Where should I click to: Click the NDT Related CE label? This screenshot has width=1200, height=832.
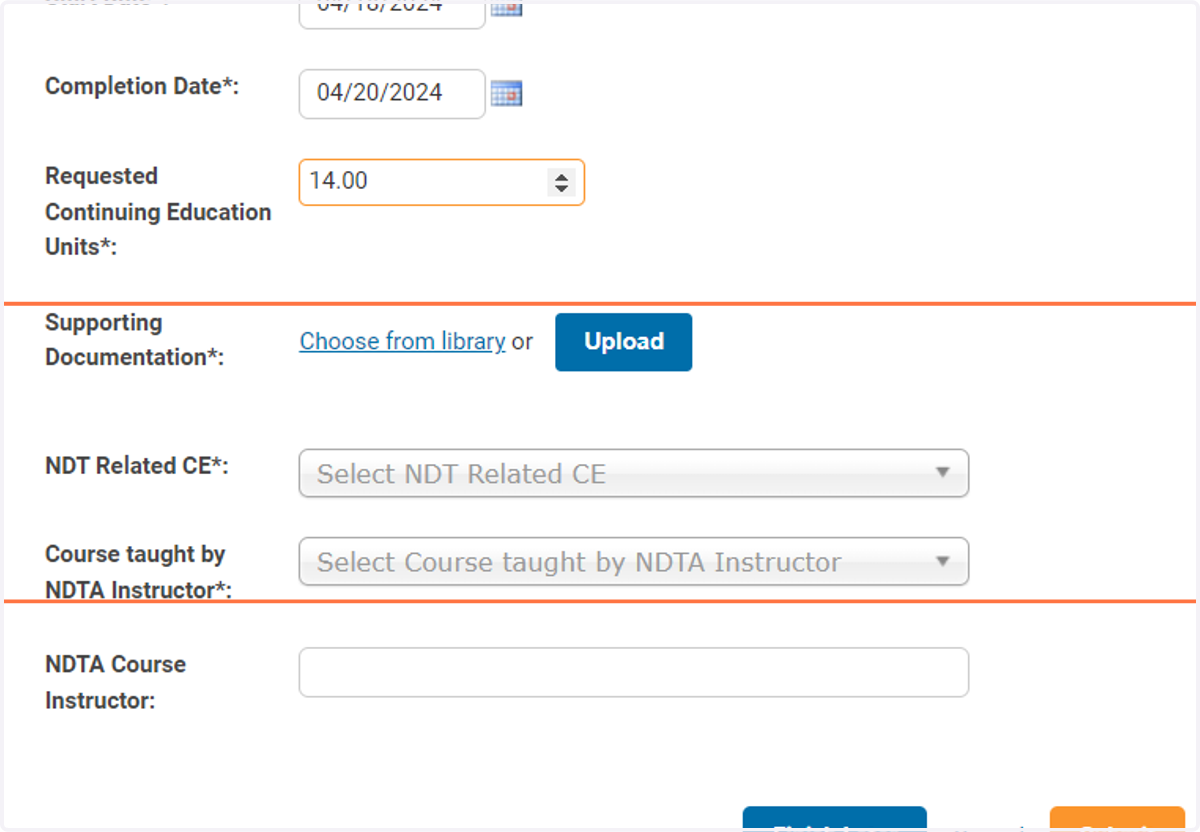click(x=137, y=466)
